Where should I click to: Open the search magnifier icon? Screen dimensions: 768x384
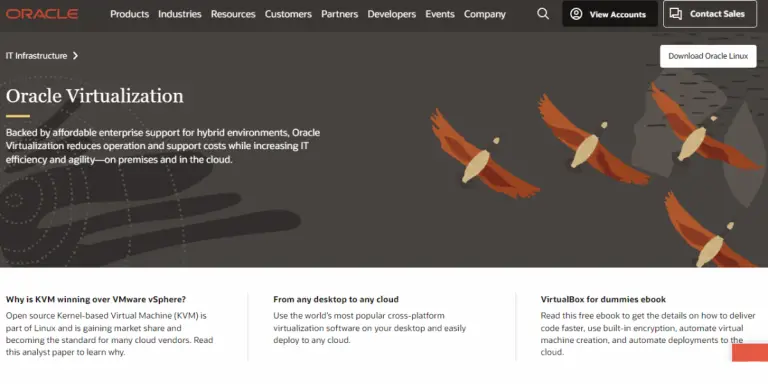click(x=543, y=14)
